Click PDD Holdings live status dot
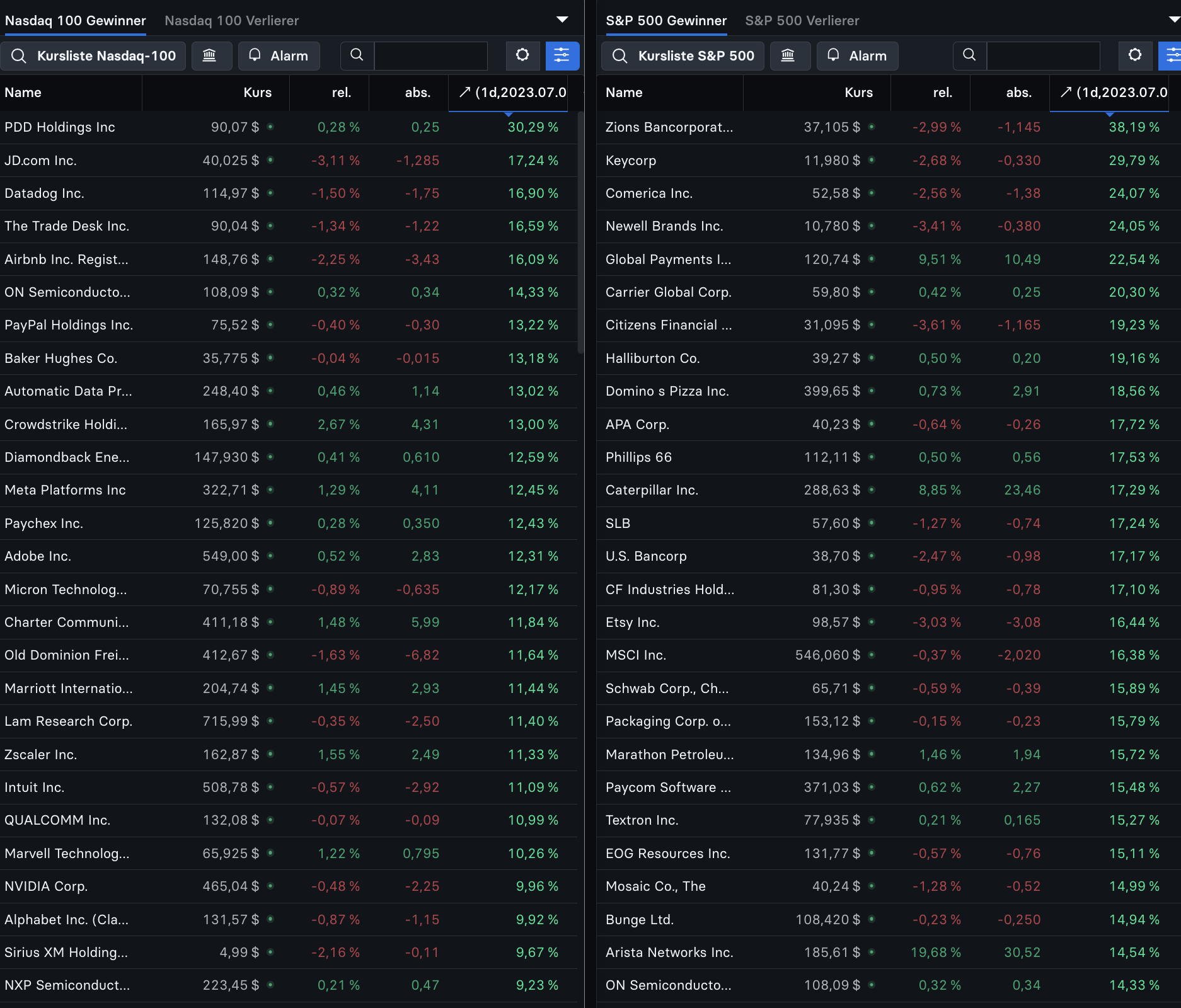 tap(270, 127)
